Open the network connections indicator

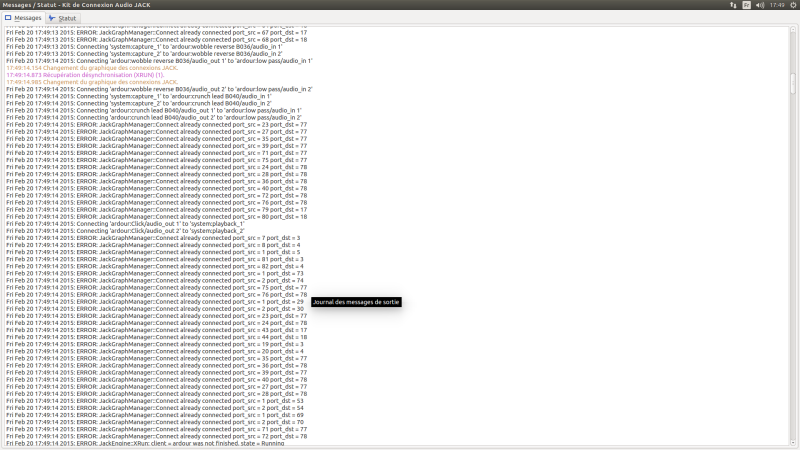tap(733, 5)
